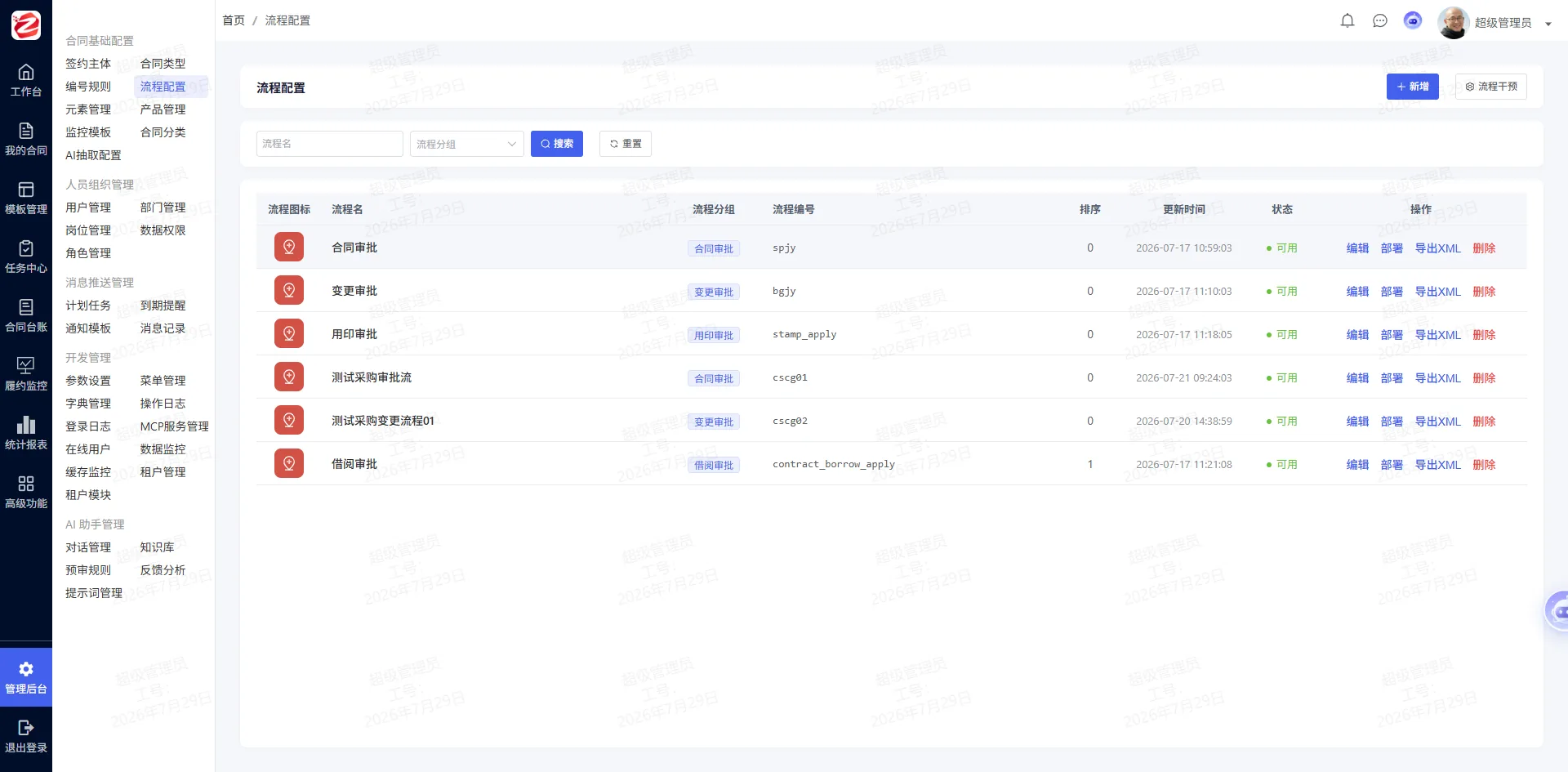Viewport: 1568px width, 772px height.
Task: Click 首页 breadcrumb link
Action: pyautogui.click(x=234, y=20)
